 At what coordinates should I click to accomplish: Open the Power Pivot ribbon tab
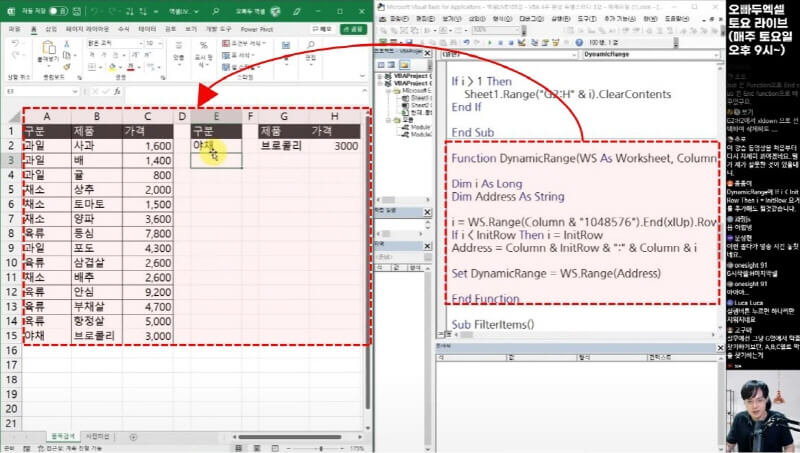(255, 30)
